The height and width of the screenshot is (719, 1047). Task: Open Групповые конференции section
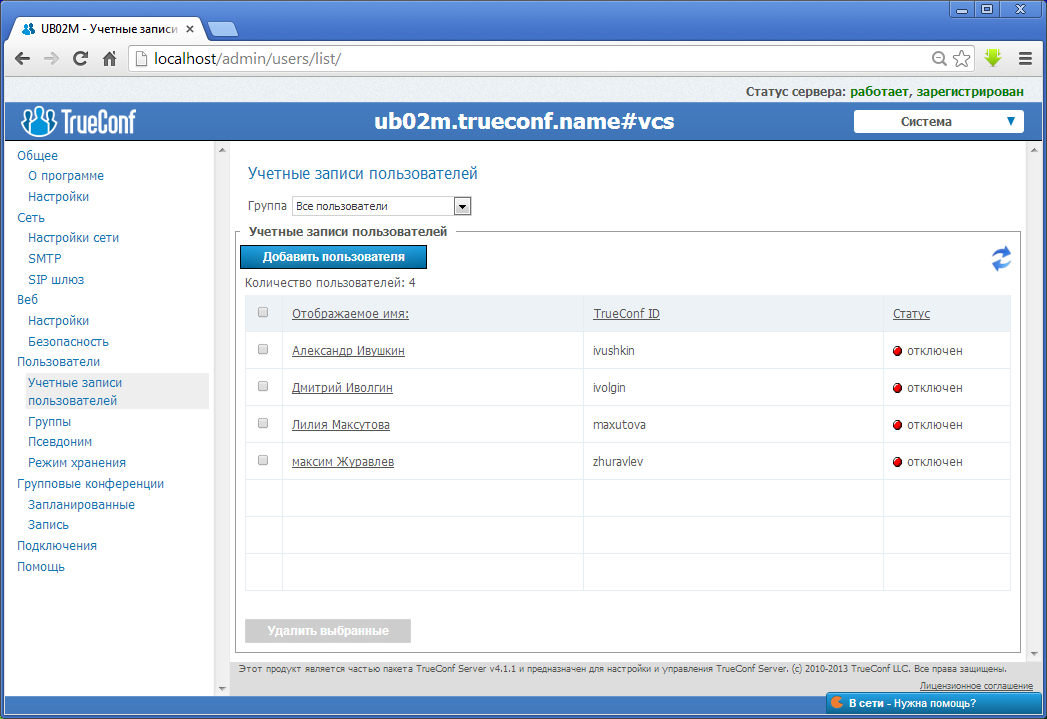(90, 484)
